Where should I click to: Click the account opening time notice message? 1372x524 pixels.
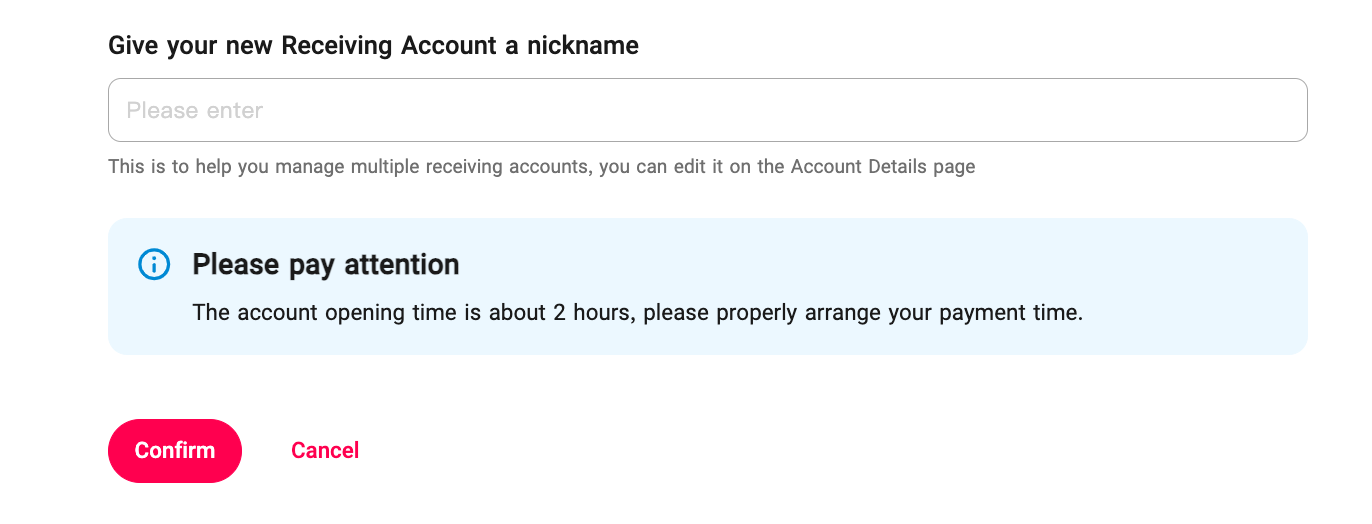(x=637, y=313)
